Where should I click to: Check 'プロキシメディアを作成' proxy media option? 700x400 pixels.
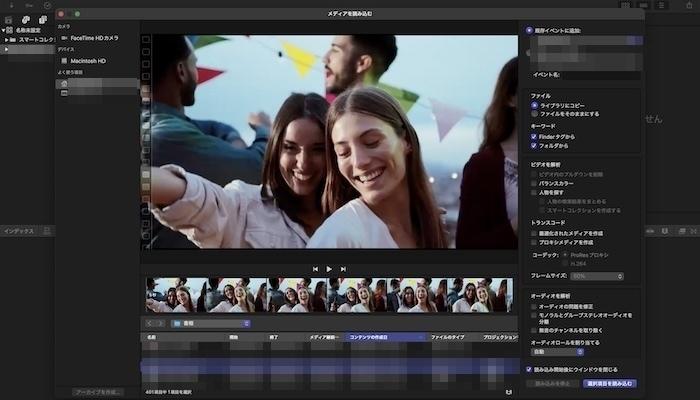(x=533, y=242)
